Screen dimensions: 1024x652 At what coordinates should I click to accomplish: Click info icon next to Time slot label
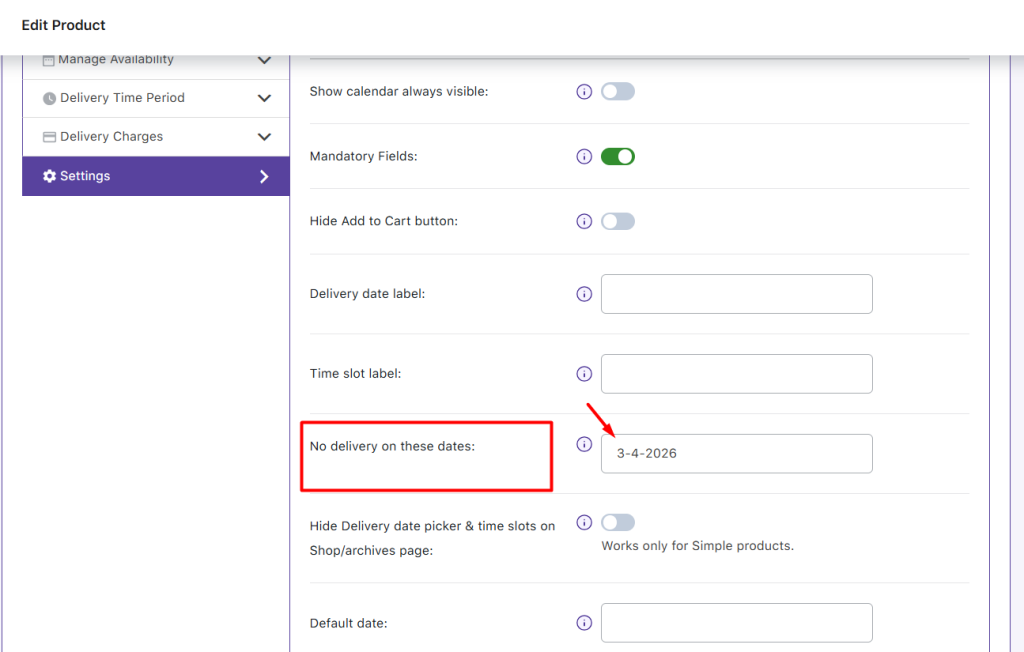coord(584,374)
